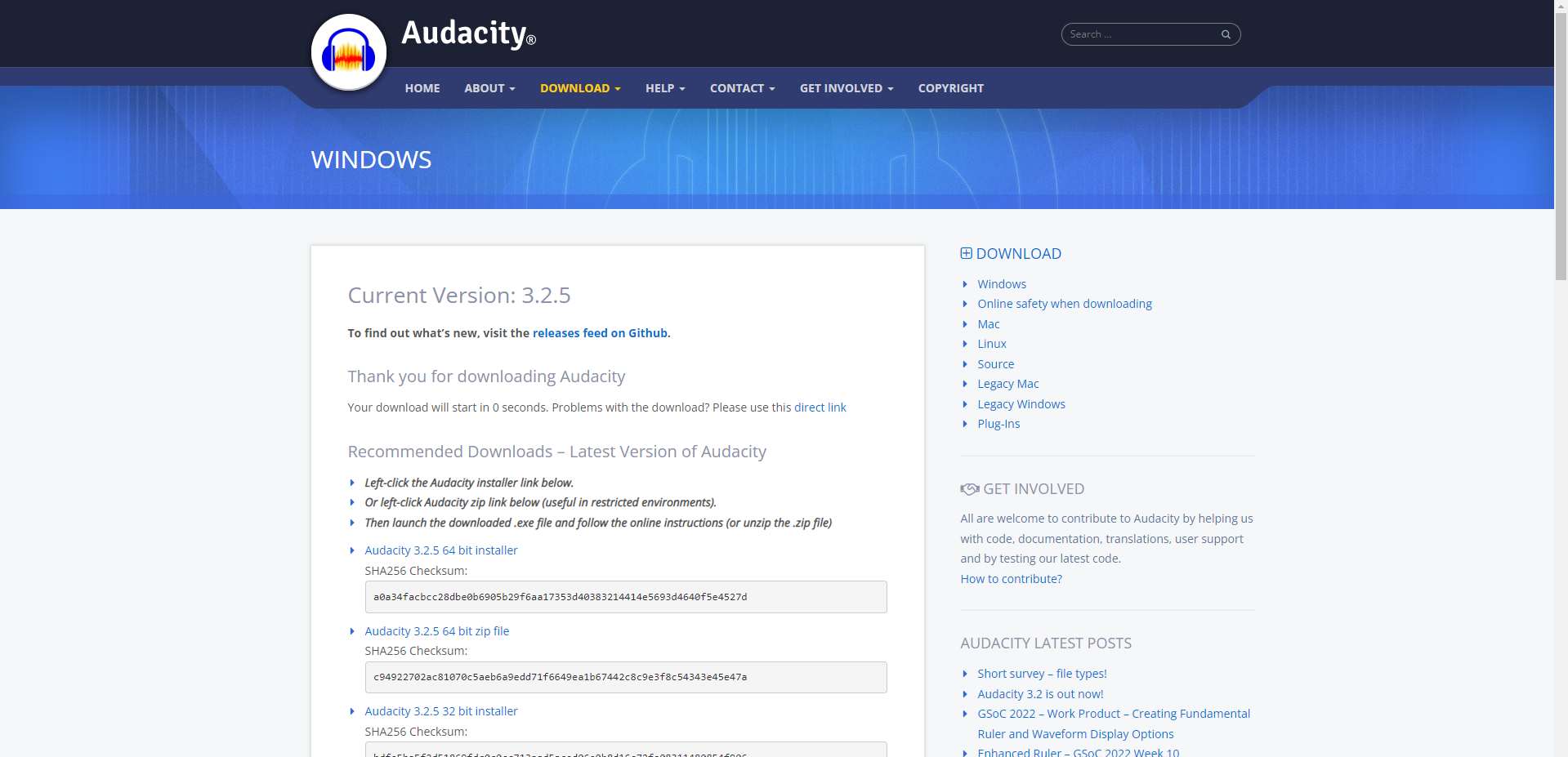Open Audacity 3.2 is out now! post

1040,694
